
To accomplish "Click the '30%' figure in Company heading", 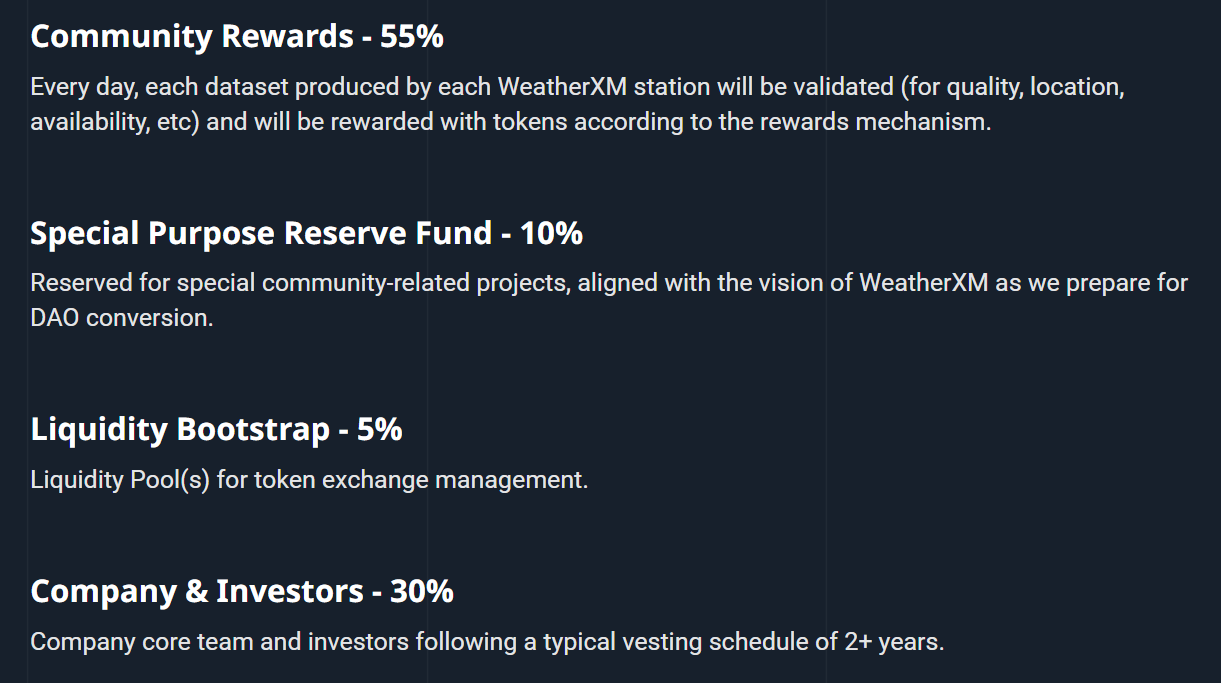I will [x=422, y=591].
